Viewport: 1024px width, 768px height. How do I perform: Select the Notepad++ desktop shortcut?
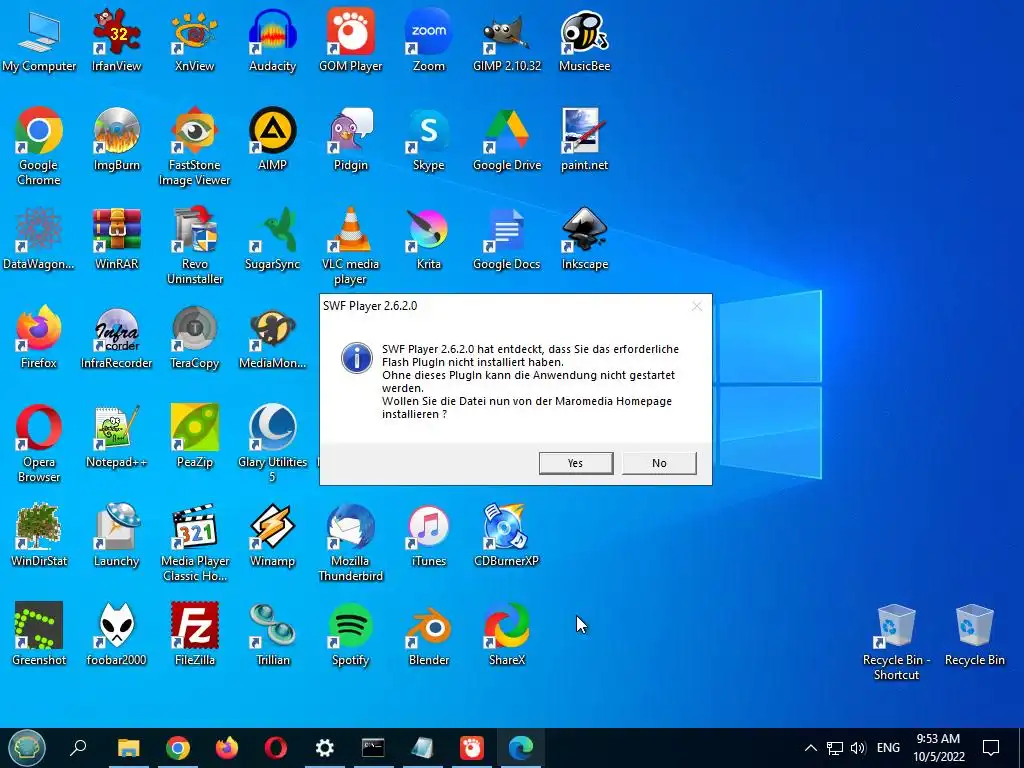[x=116, y=437]
